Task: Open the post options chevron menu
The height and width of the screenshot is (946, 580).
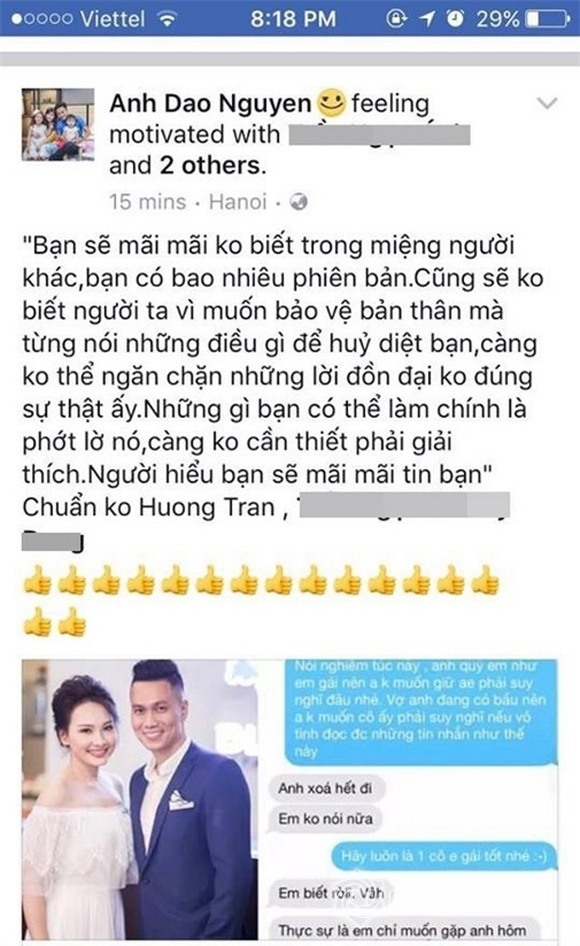Action: pyautogui.click(x=547, y=104)
